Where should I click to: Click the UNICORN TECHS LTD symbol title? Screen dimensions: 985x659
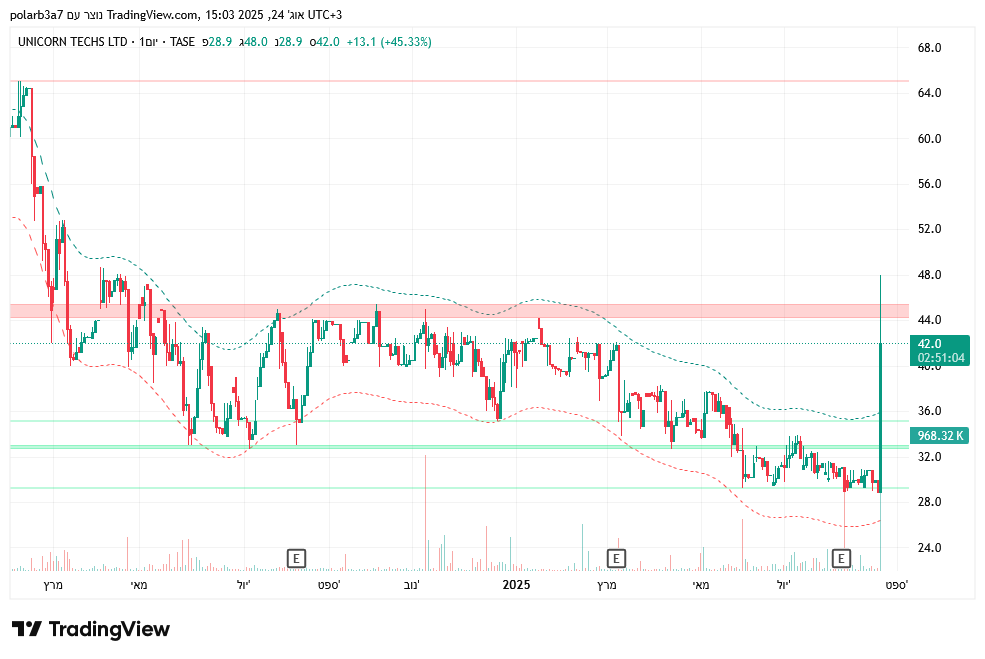tap(72, 42)
